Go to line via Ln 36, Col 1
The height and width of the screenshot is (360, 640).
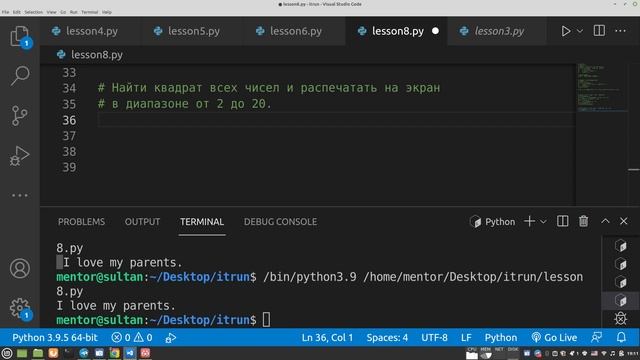[327, 338]
